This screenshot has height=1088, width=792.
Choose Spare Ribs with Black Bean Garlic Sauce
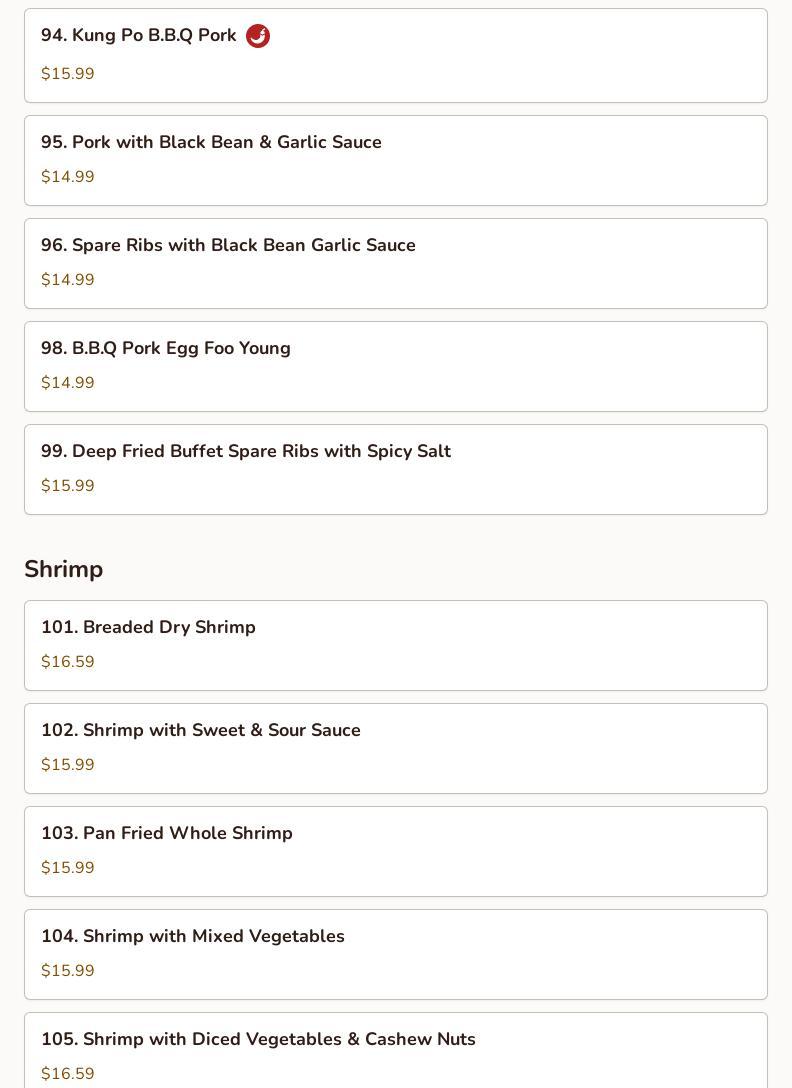coord(228,245)
